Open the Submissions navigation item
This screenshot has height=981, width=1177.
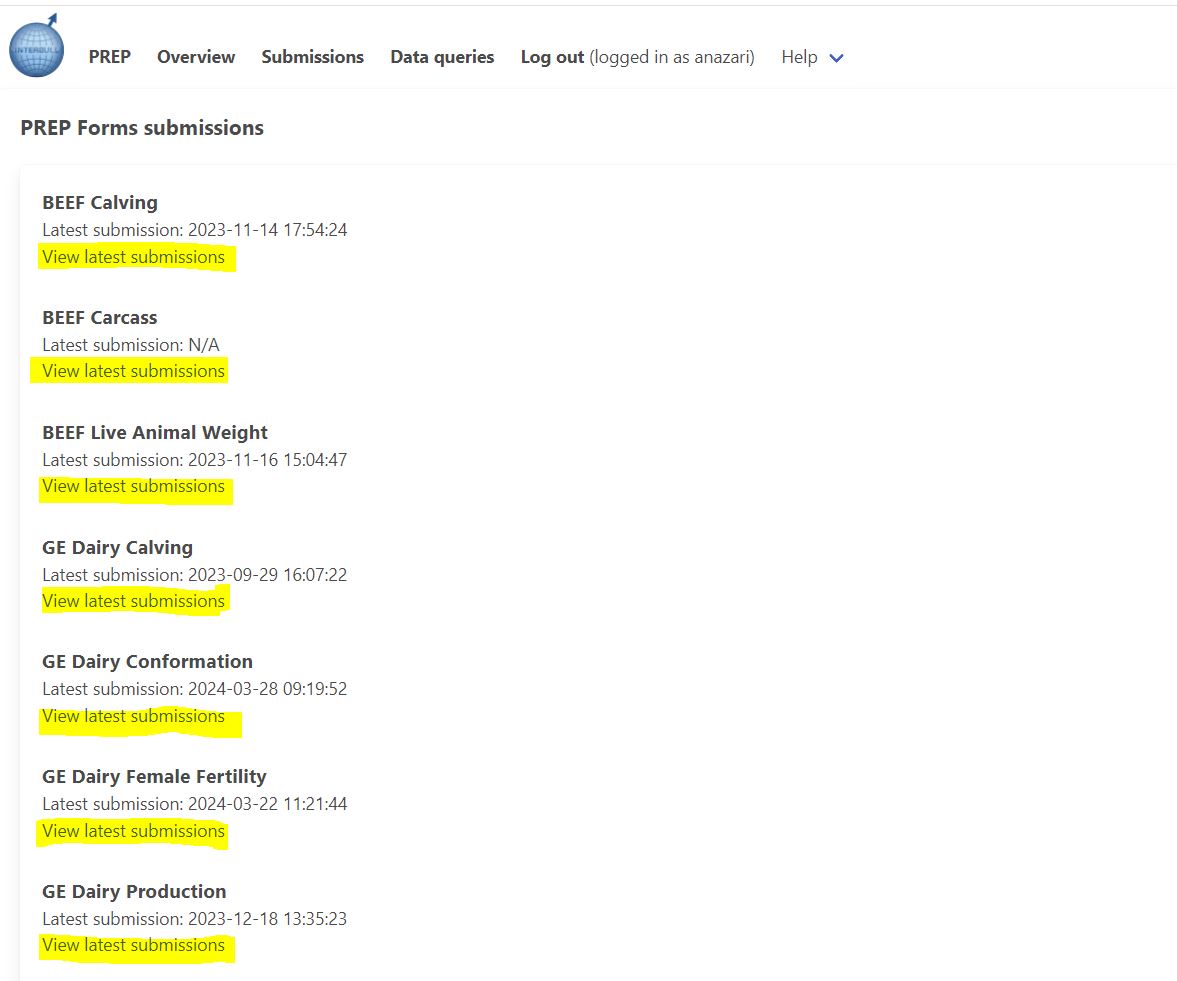312,57
